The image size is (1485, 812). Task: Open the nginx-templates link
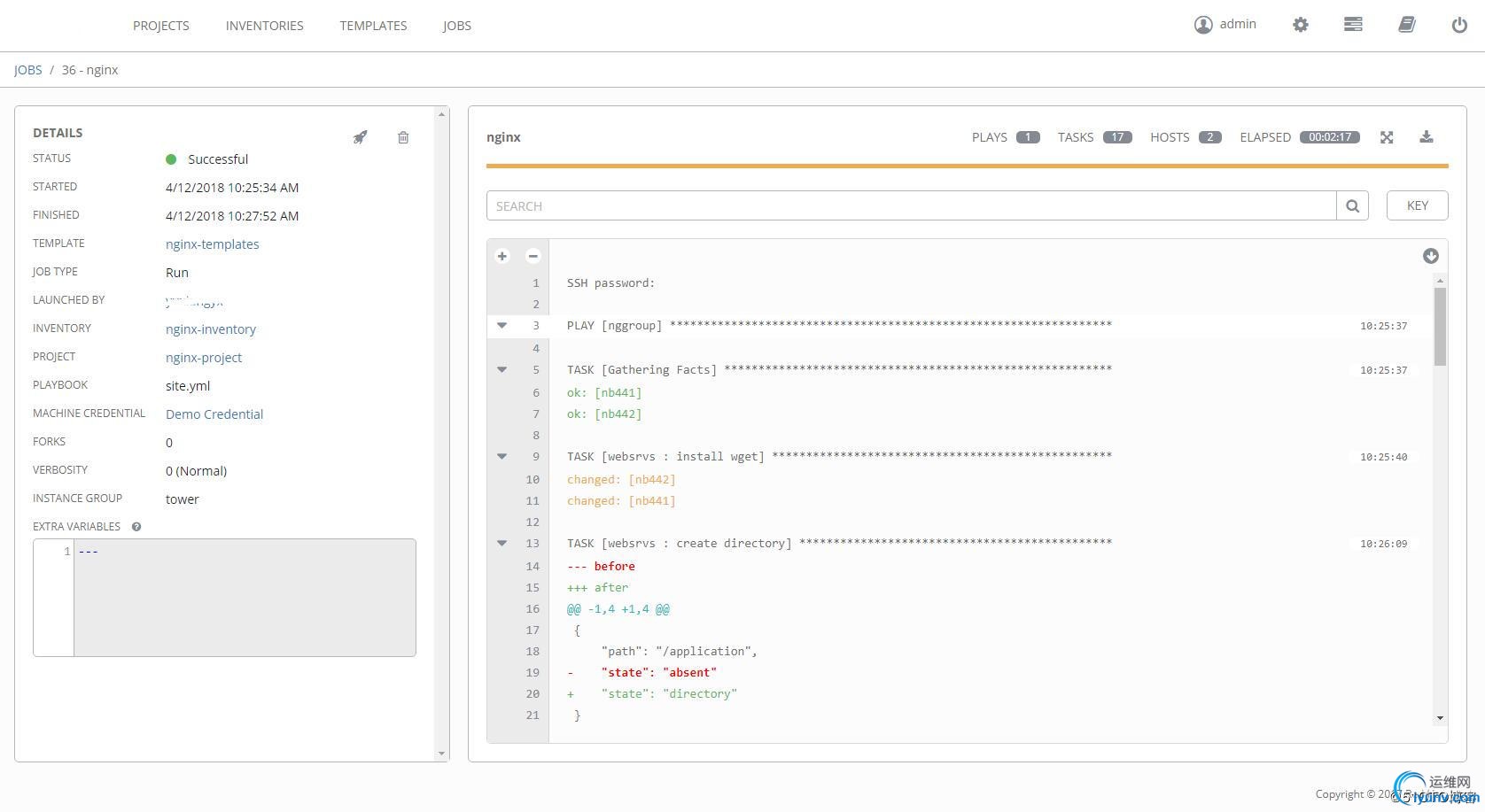point(212,244)
